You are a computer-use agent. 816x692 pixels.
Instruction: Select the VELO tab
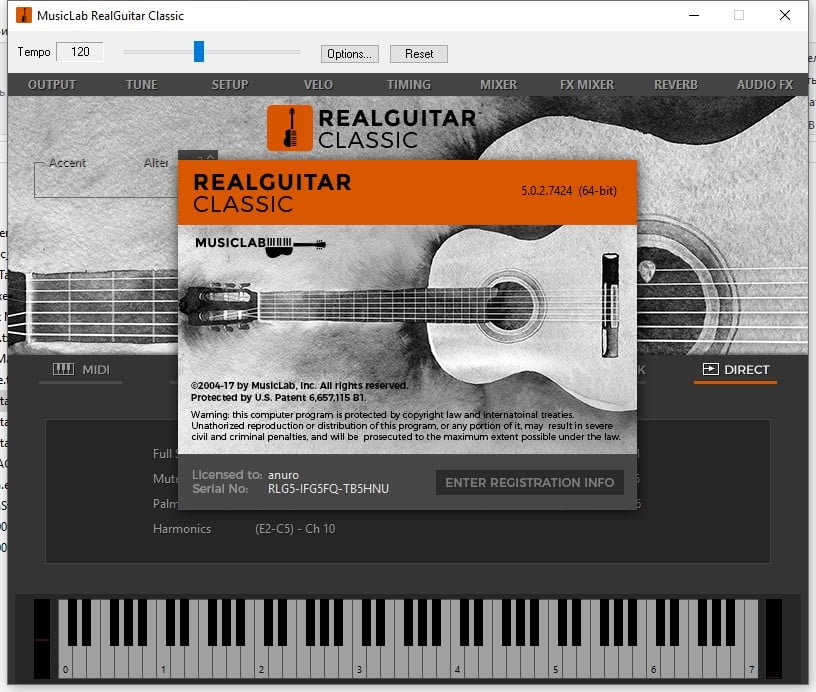tap(318, 84)
